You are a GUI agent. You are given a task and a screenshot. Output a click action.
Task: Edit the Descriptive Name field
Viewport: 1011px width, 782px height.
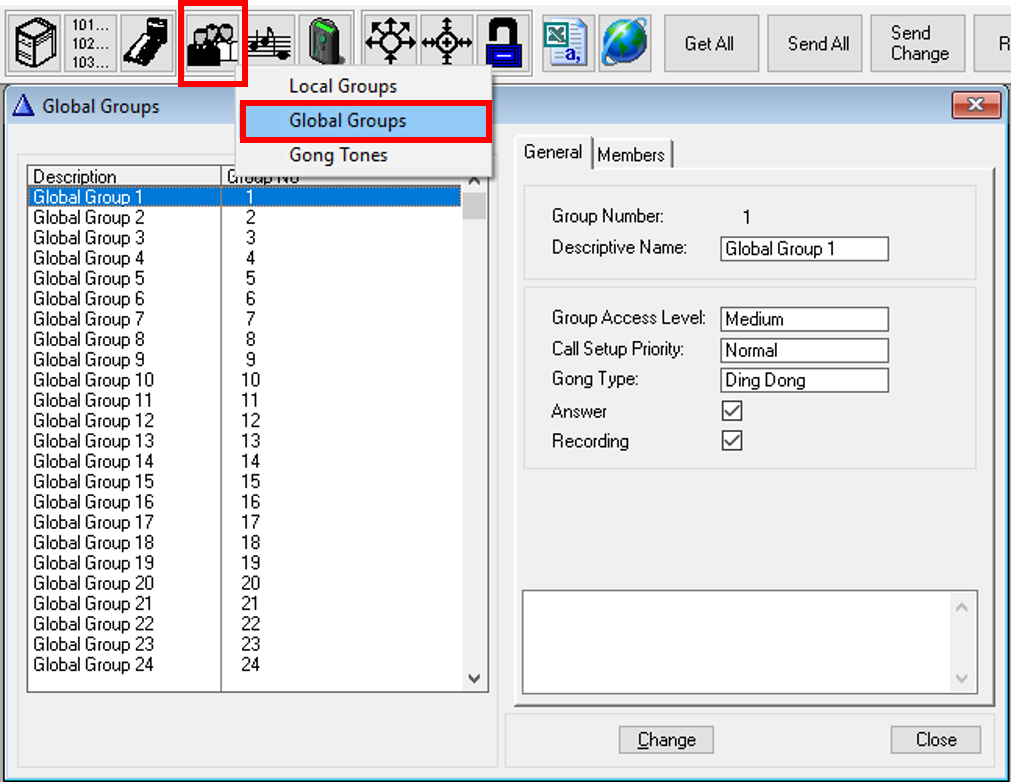(x=804, y=249)
